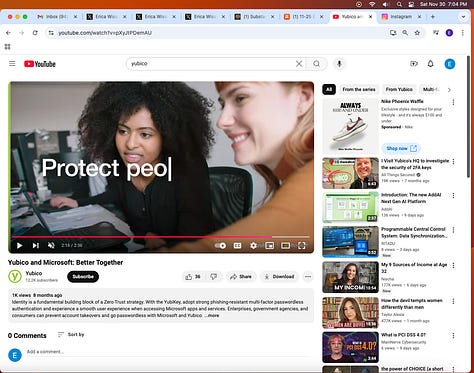Image resolution: width=474 pixels, height=373 pixels.
Task: Open the Sort by comments menu
Action: click(x=71, y=334)
